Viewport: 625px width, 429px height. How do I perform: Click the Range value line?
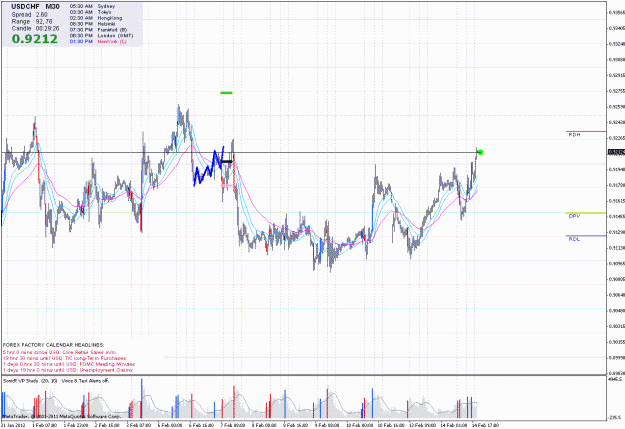point(32,22)
